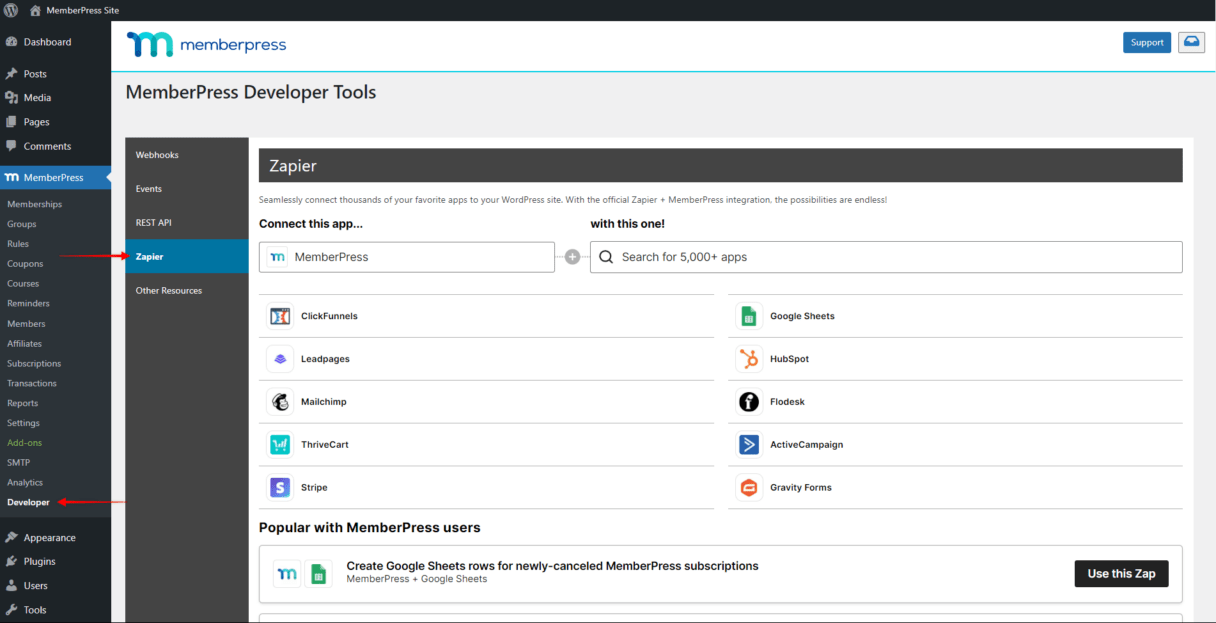Click the Plugins plug icon in sidebar
The image size is (1216, 623).
(12, 562)
